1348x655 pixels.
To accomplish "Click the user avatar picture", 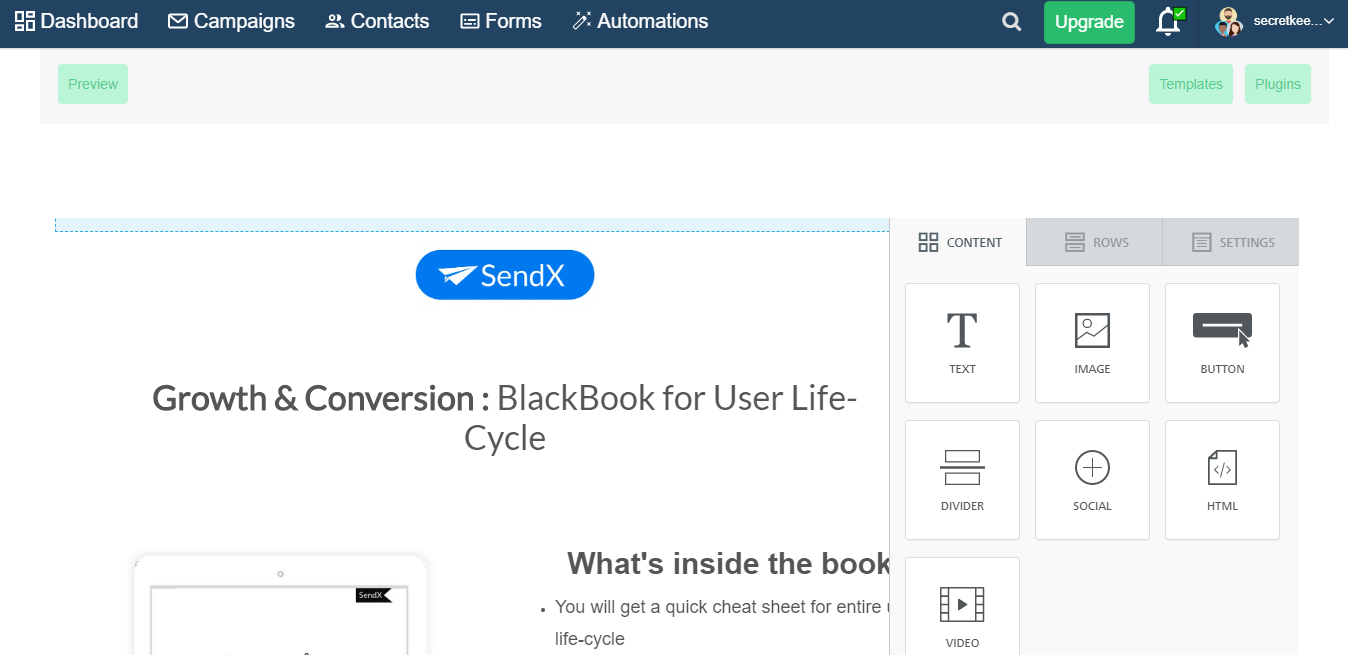I will tap(1229, 22).
